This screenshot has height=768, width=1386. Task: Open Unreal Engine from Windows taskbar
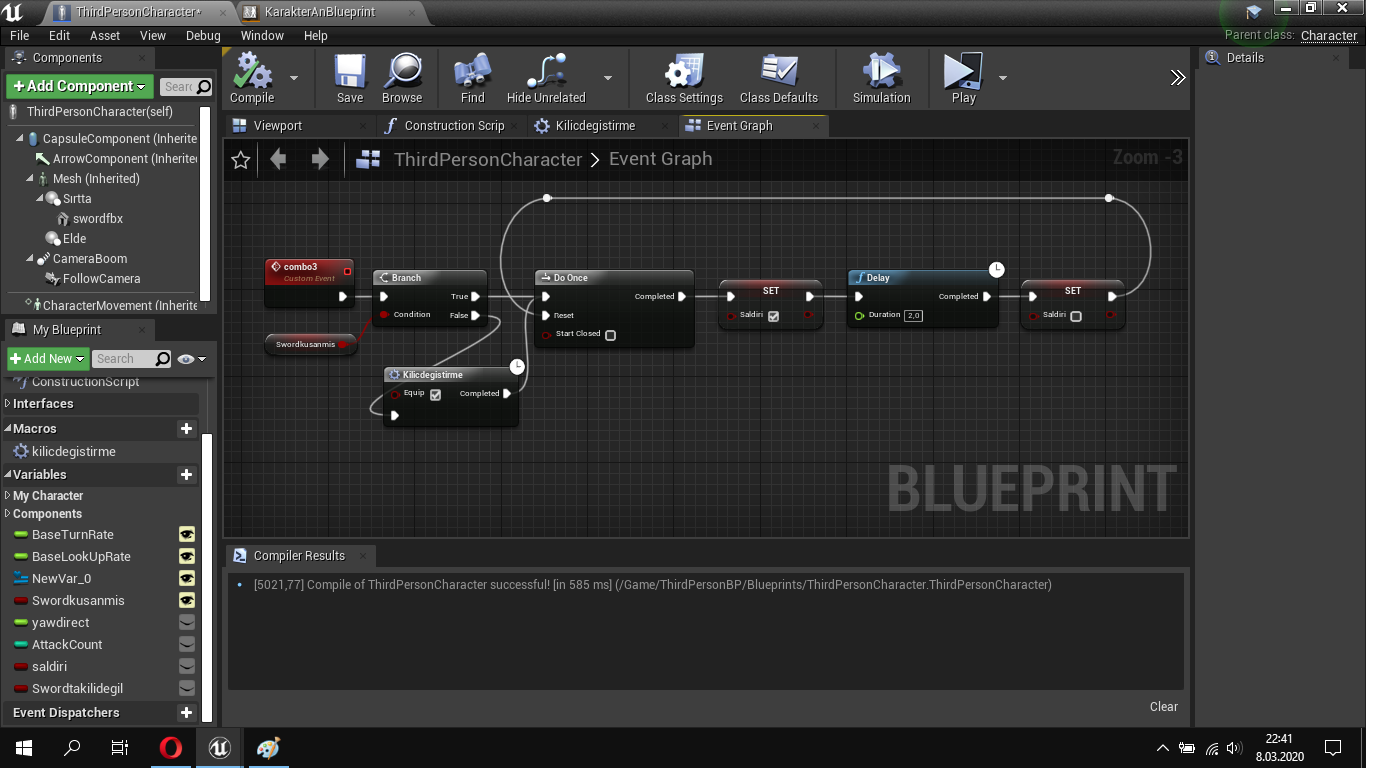click(220, 748)
